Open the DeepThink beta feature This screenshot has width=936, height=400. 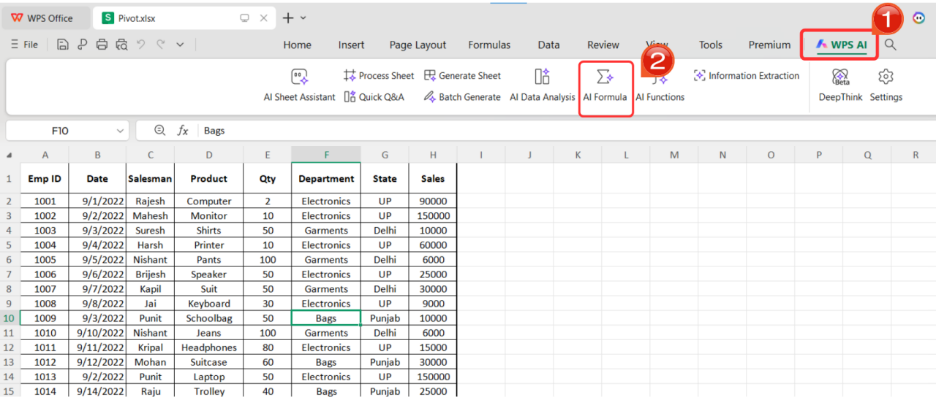coord(840,85)
